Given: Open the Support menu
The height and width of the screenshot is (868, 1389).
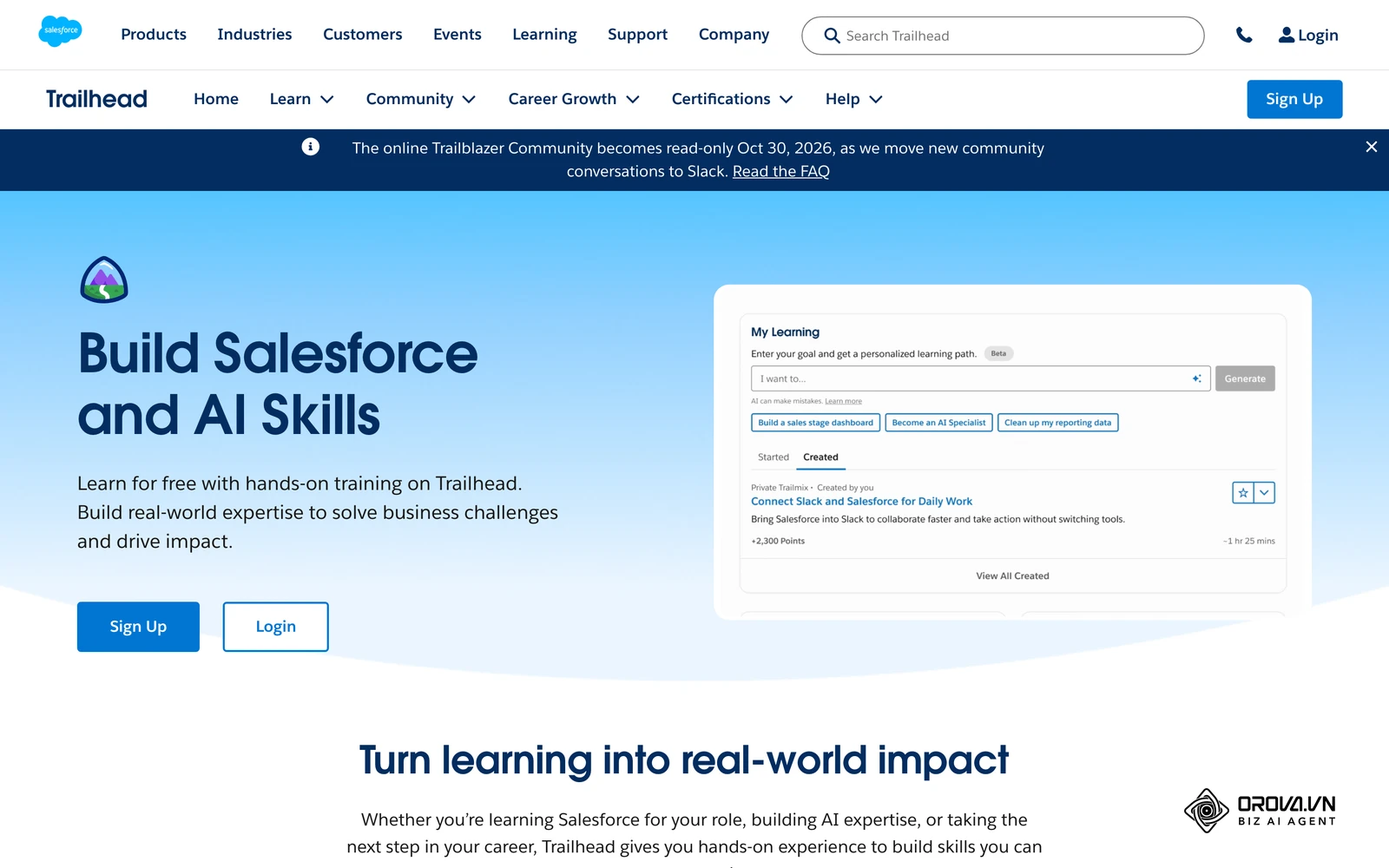Looking at the screenshot, I should coord(637,35).
